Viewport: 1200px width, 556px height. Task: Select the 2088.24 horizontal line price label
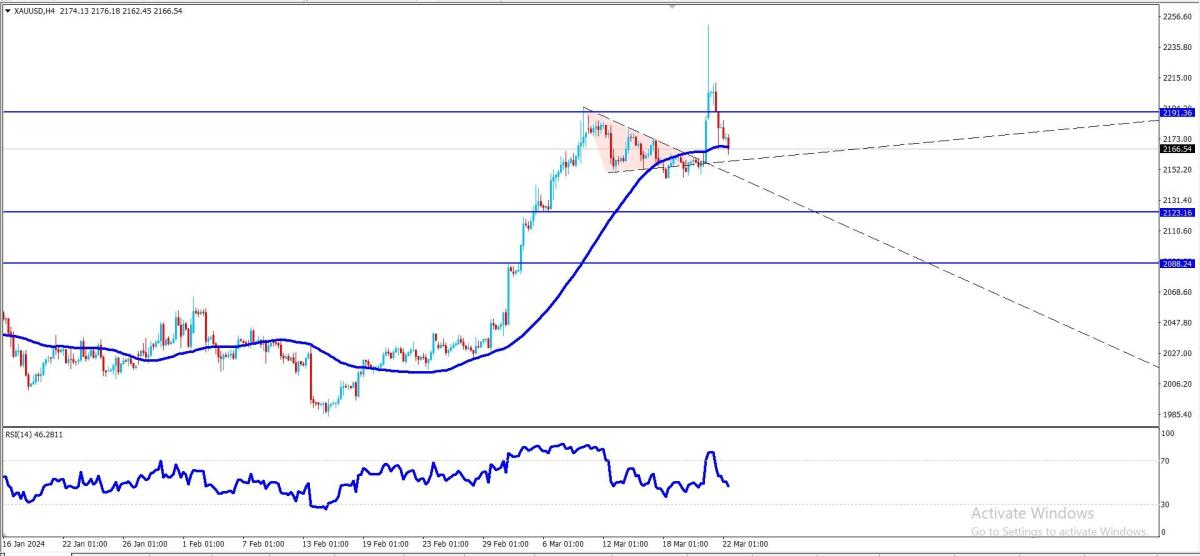click(x=1176, y=264)
